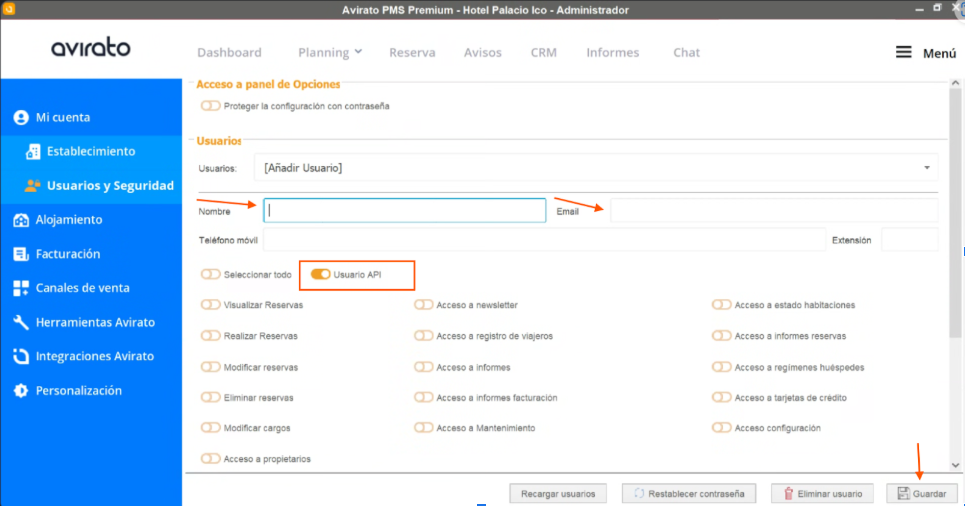The width and height of the screenshot is (965, 506).
Task: Click the hamburger Menú icon
Action: pyautogui.click(x=903, y=52)
